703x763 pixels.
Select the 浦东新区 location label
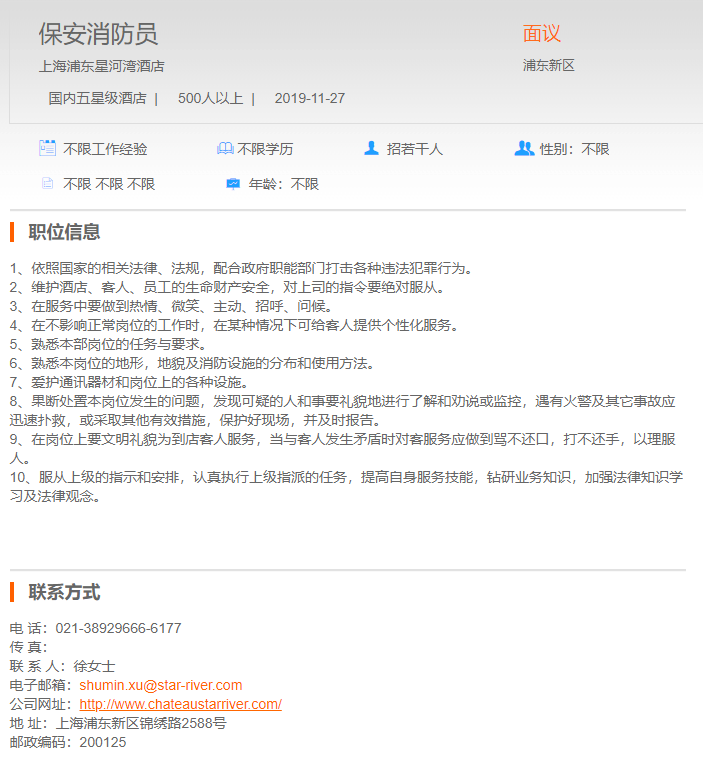tap(548, 66)
